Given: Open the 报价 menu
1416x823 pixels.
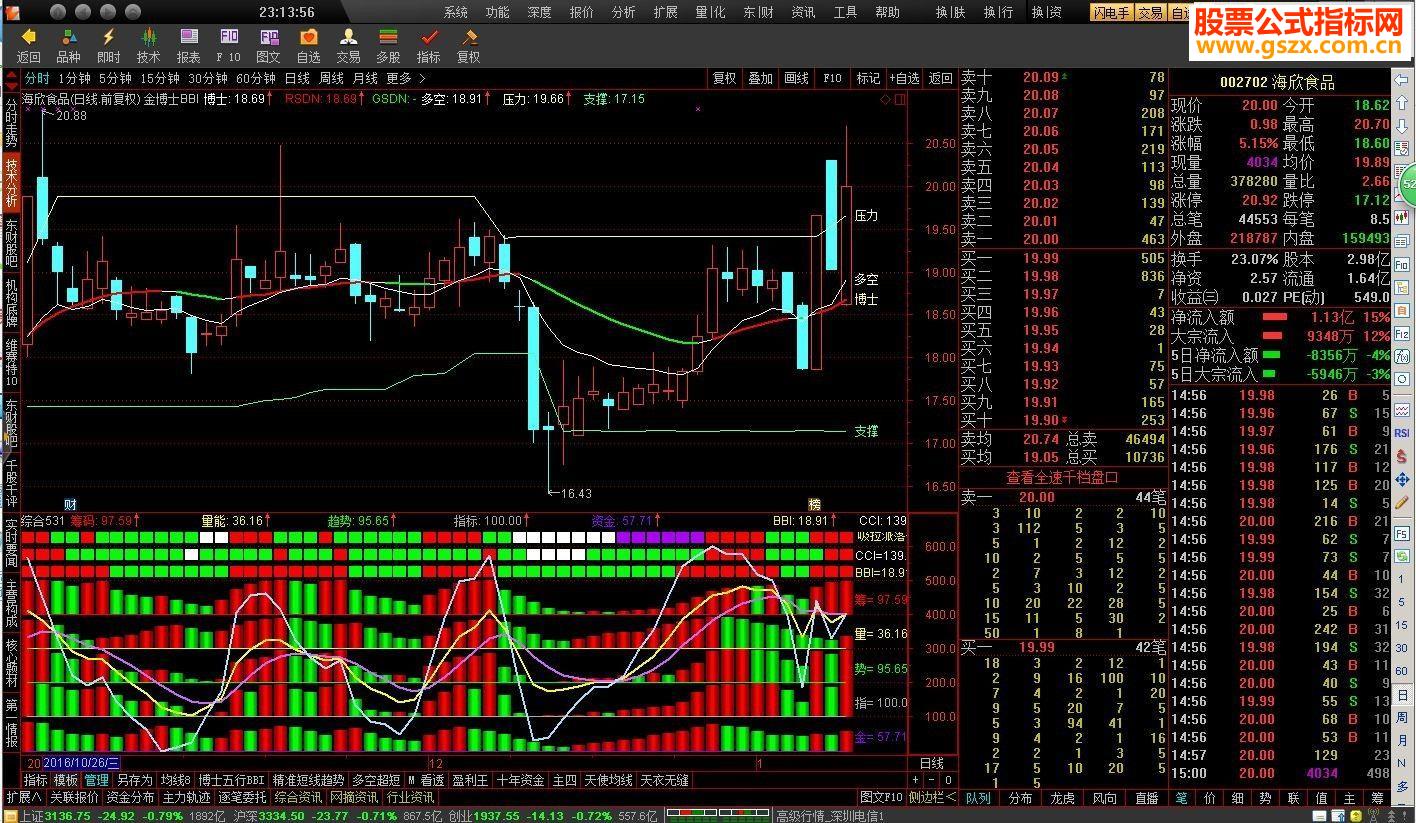Looking at the screenshot, I should [x=581, y=12].
